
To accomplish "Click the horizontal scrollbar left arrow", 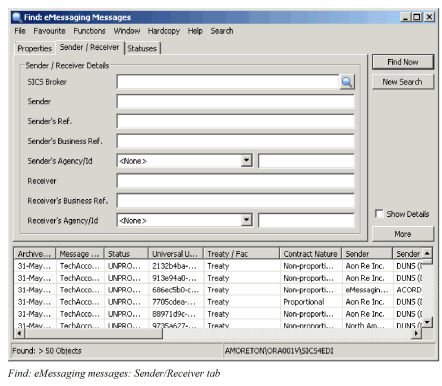I will coord(19,333).
